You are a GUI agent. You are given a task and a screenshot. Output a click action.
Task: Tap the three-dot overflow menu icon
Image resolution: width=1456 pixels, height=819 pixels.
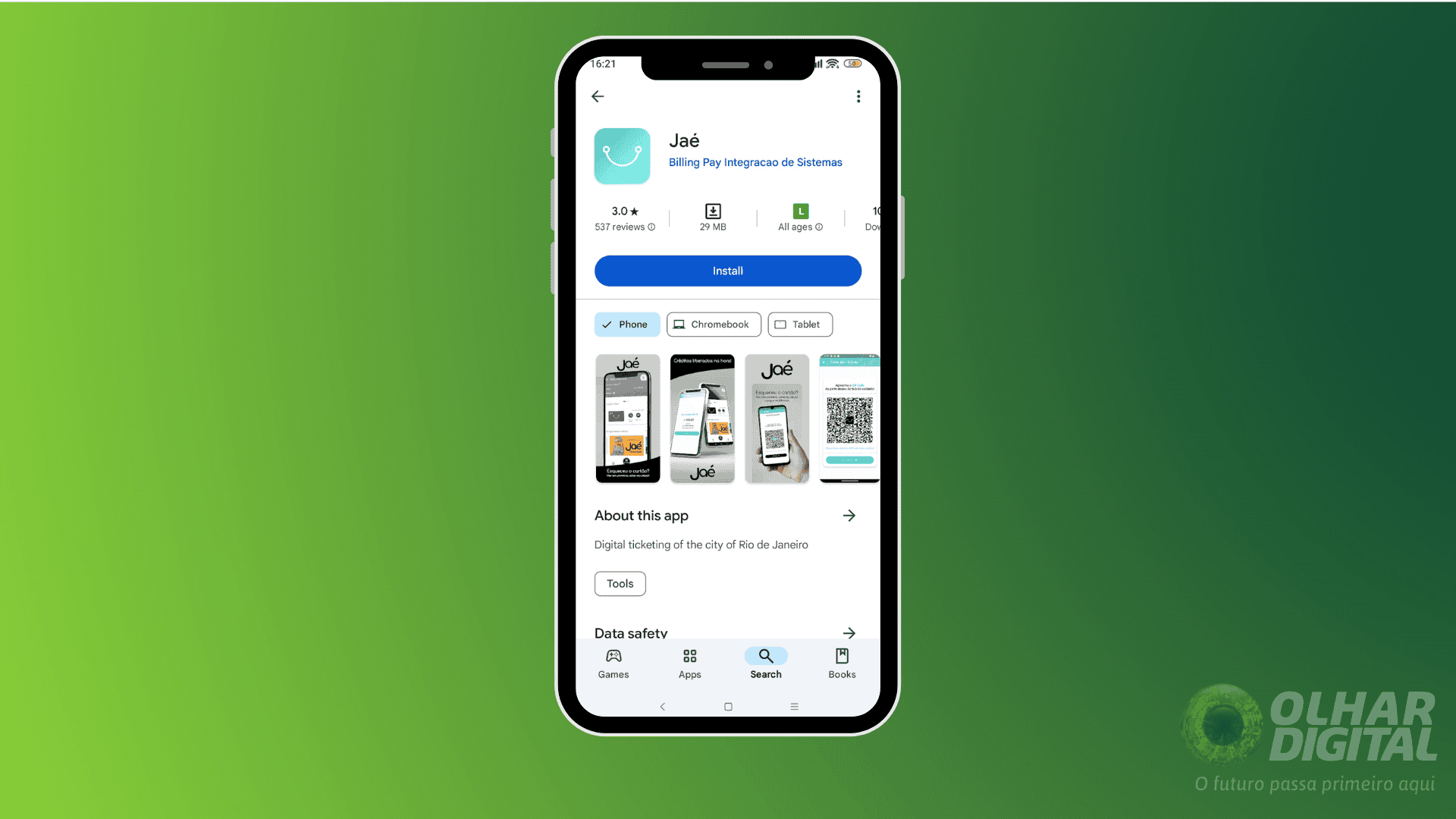coord(857,96)
